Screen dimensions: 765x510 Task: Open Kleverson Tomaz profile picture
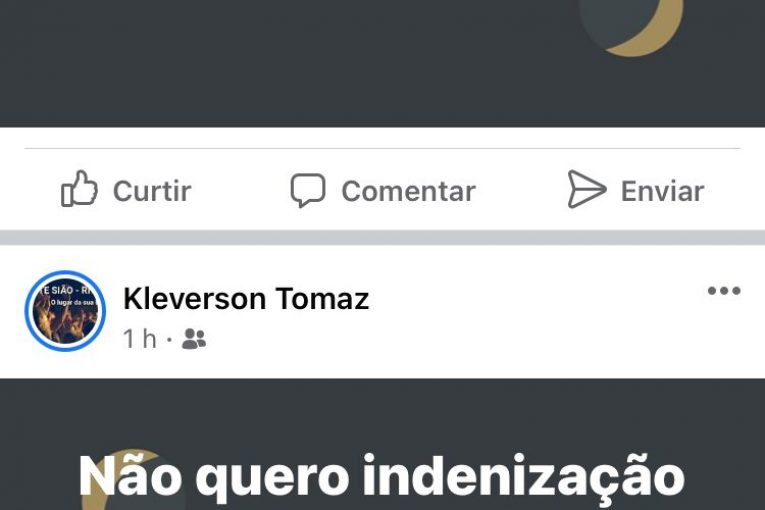point(65,311)
